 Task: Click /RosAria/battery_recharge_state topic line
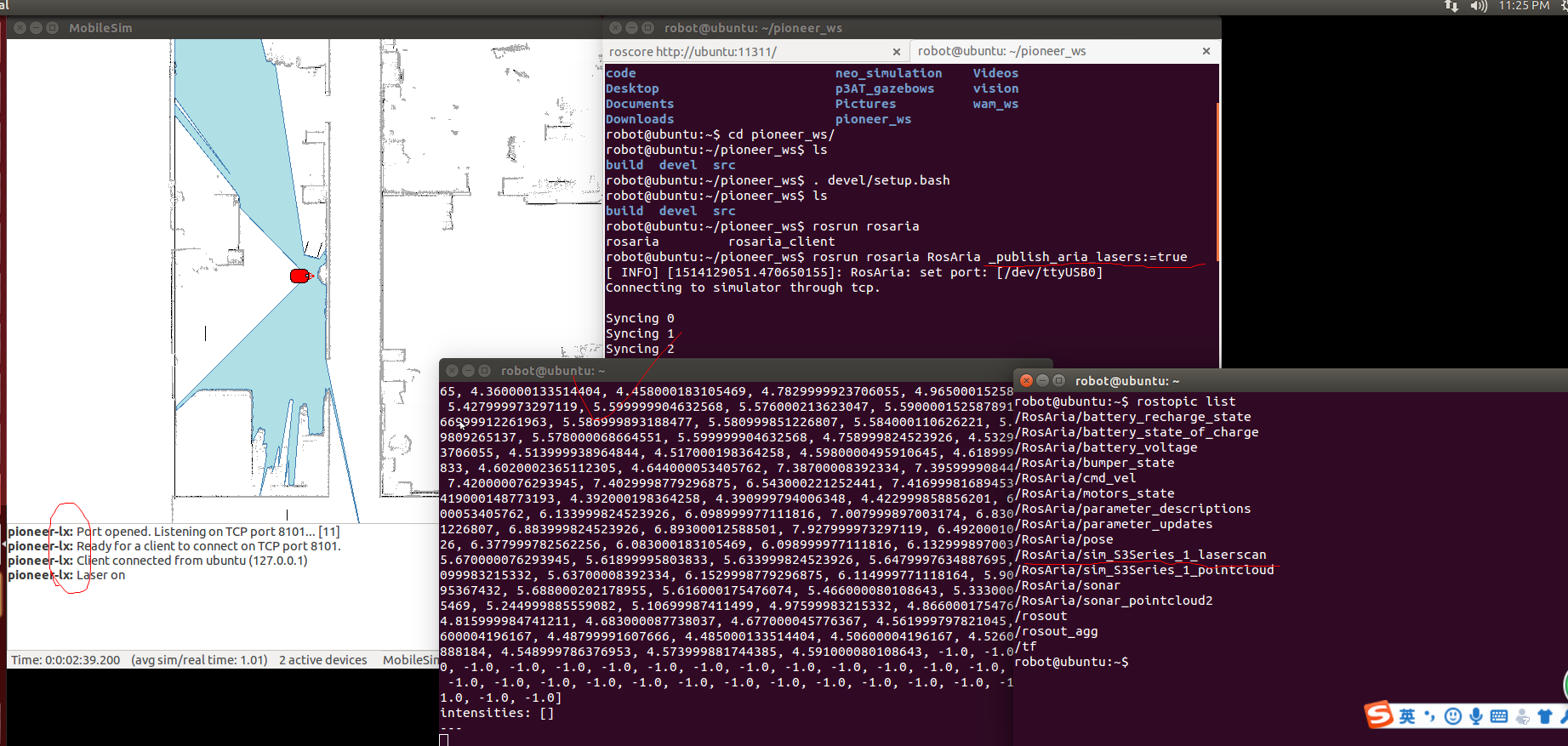point(1133,417)
